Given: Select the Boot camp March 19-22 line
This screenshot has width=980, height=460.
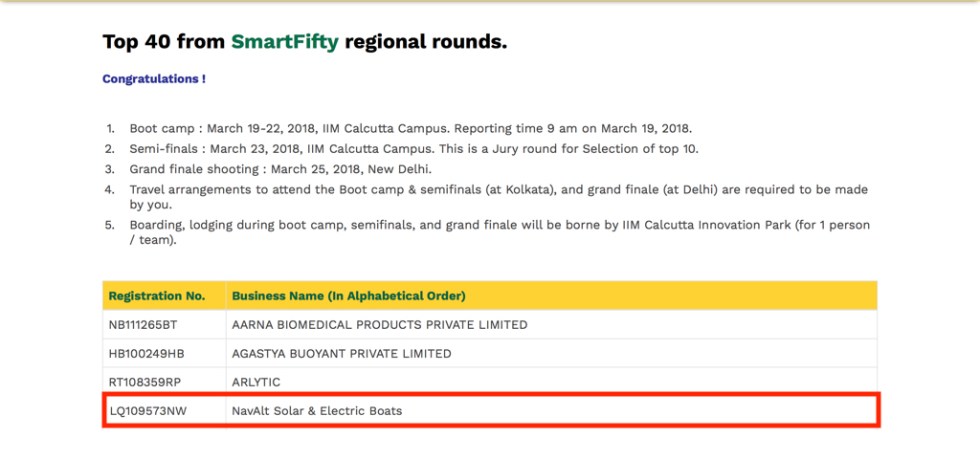Looking at the screenshot, I should coord(410,129).
